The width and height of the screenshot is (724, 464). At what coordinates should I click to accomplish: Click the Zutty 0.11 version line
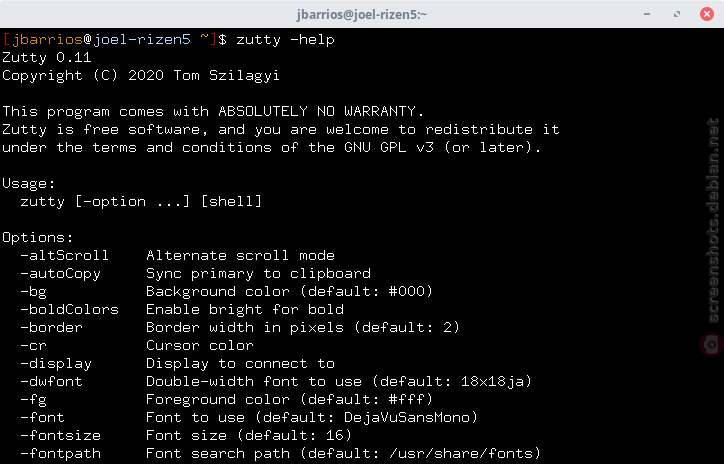tap(47, 58)
